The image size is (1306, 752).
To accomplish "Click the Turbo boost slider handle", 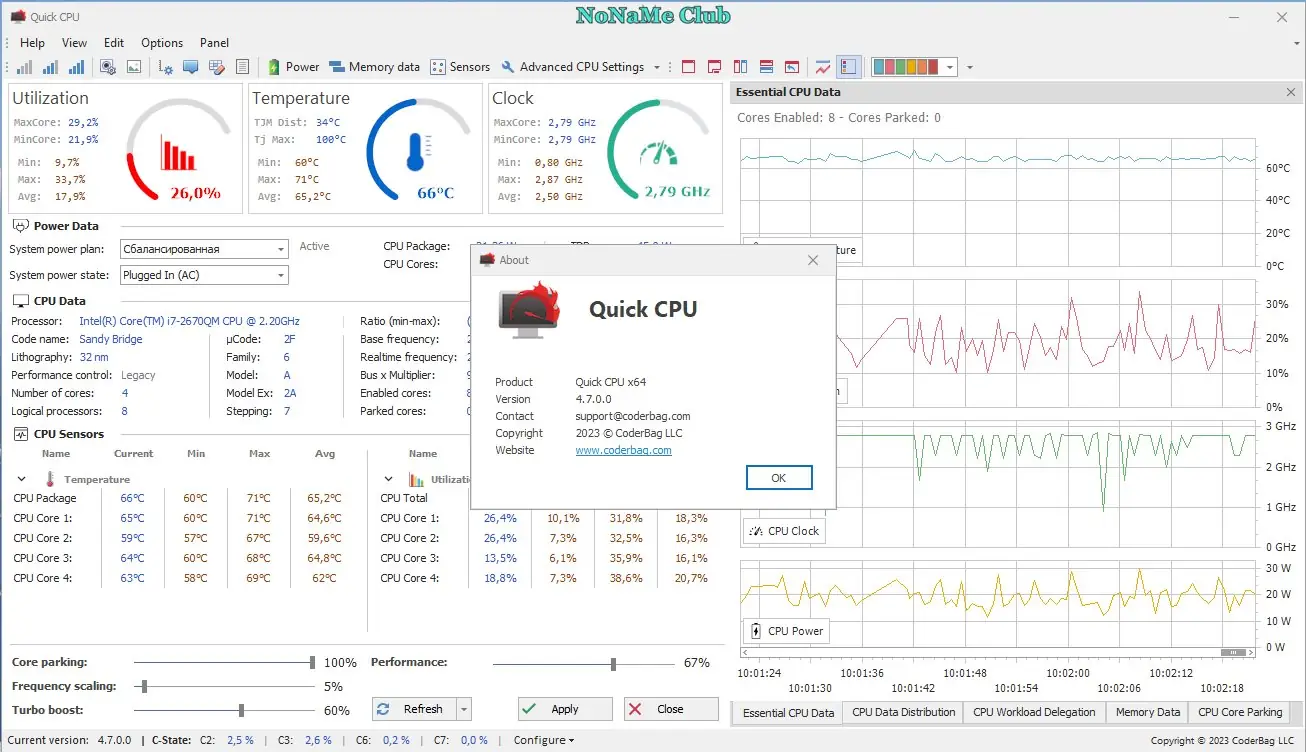I will pos(242,710).
